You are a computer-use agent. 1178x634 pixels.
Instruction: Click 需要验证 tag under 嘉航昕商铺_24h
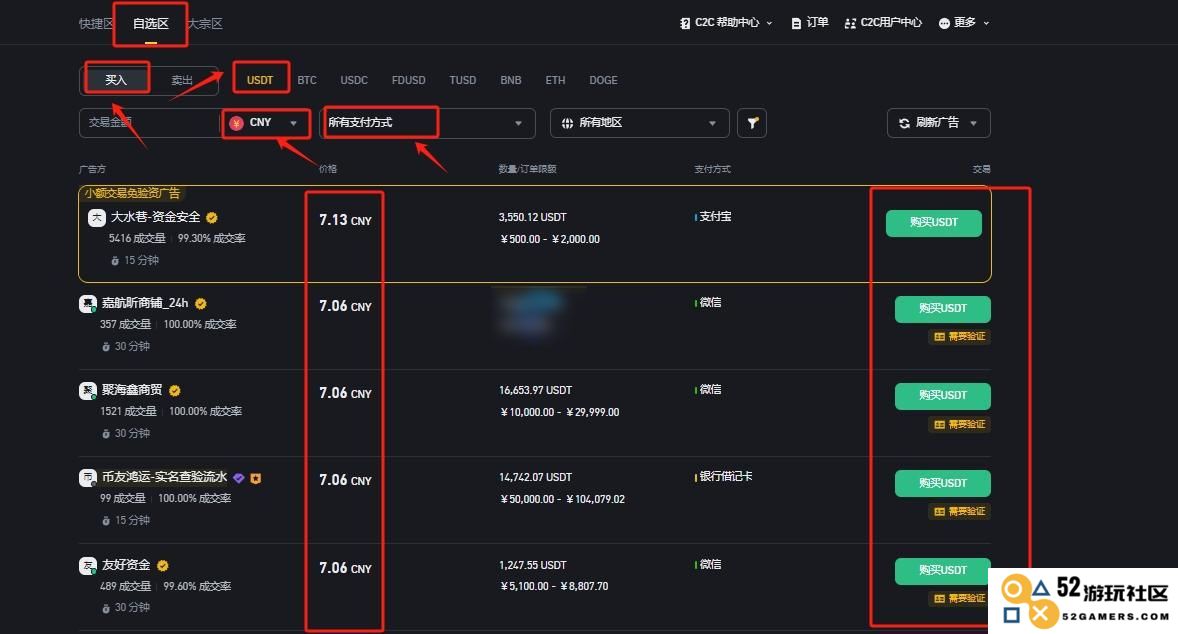959,337
